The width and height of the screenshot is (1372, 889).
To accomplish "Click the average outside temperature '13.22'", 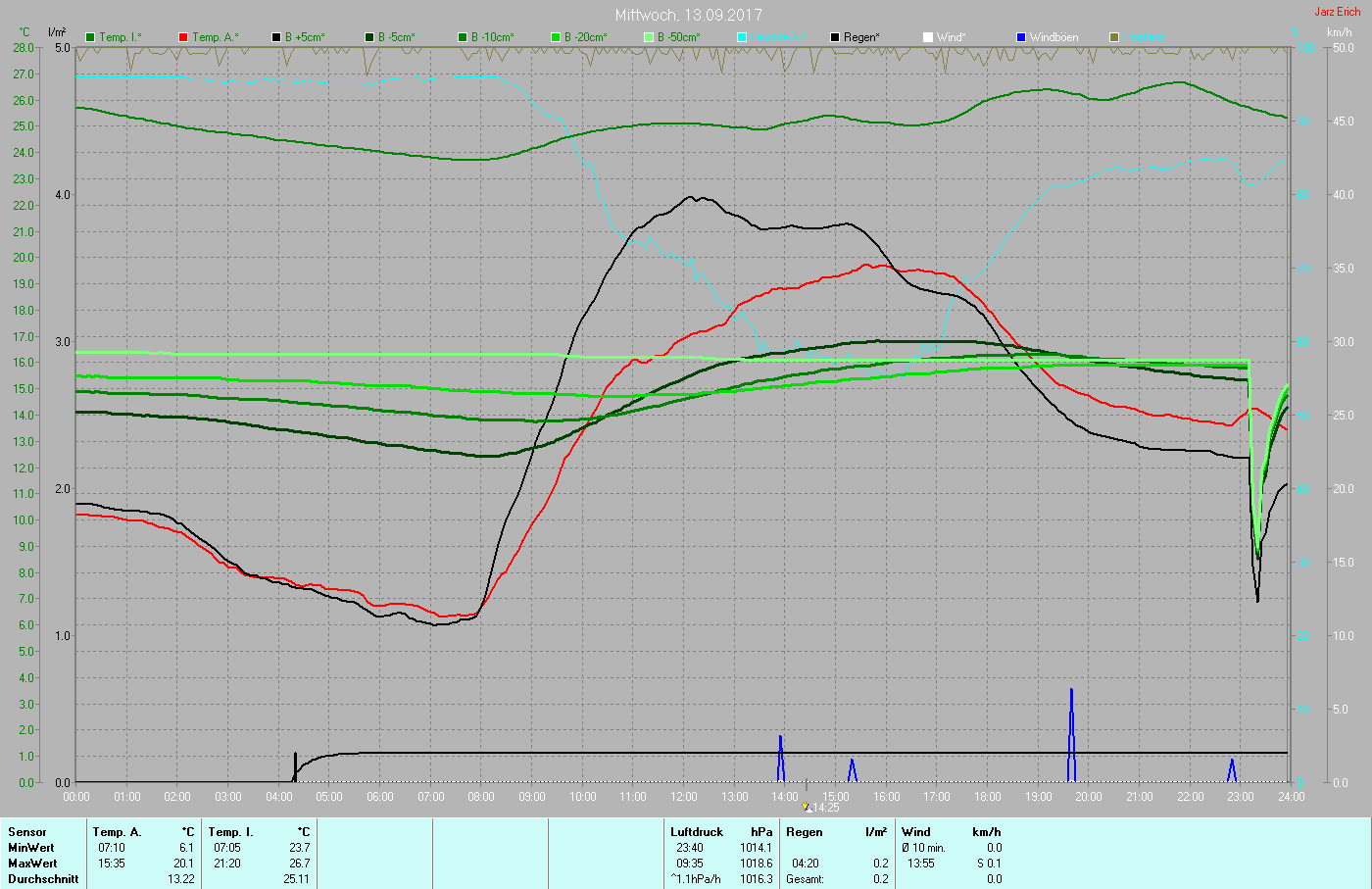I will [180, 879].
